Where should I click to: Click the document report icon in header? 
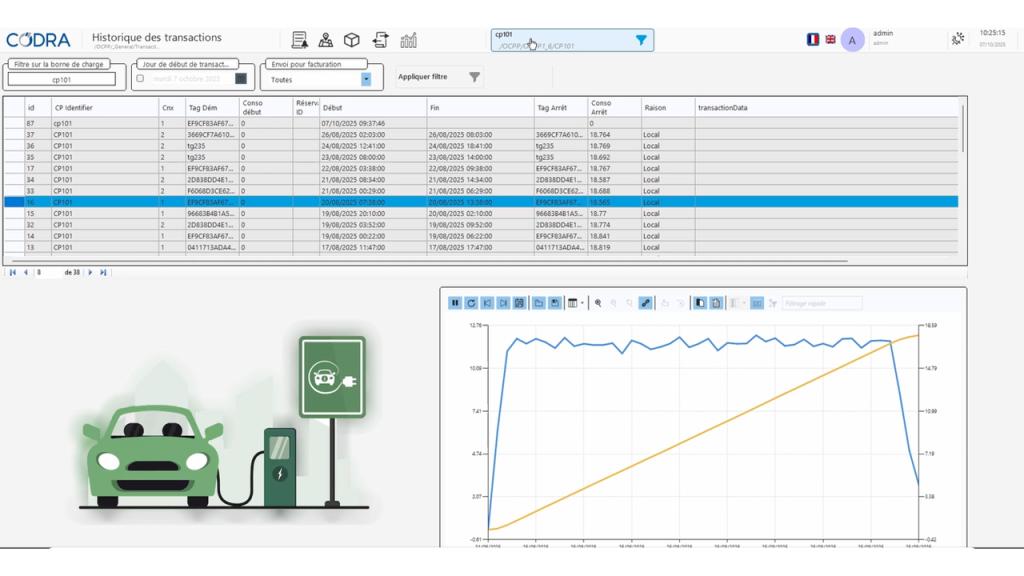[299, 40]
